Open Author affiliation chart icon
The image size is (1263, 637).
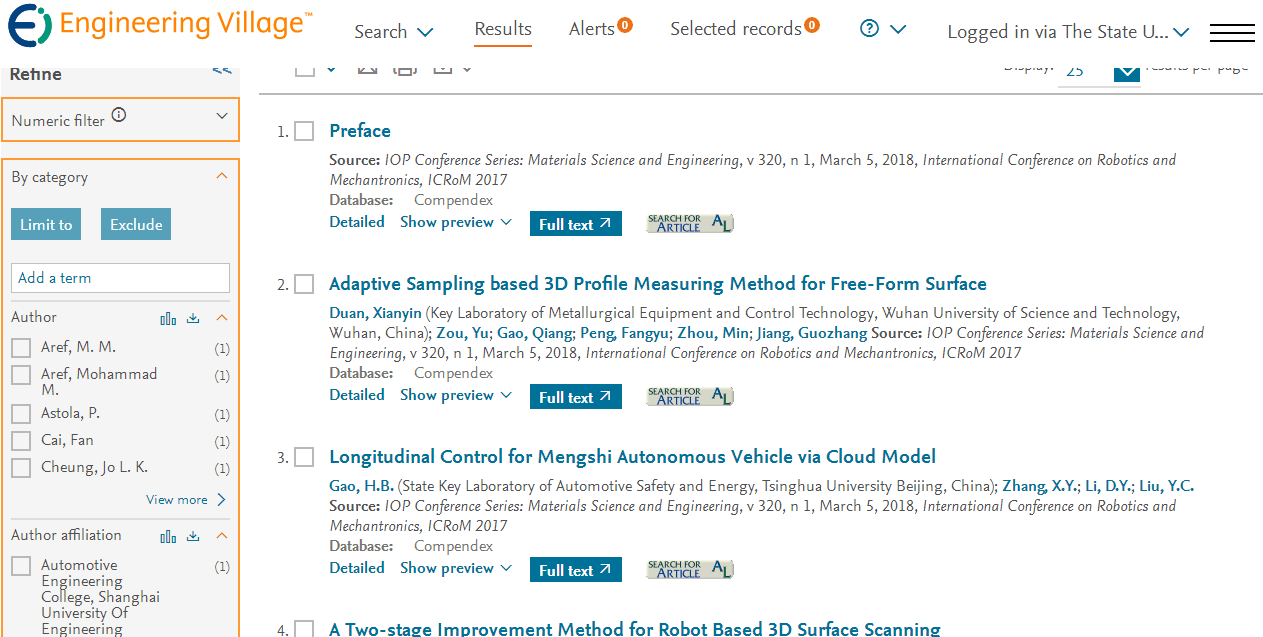168,536
